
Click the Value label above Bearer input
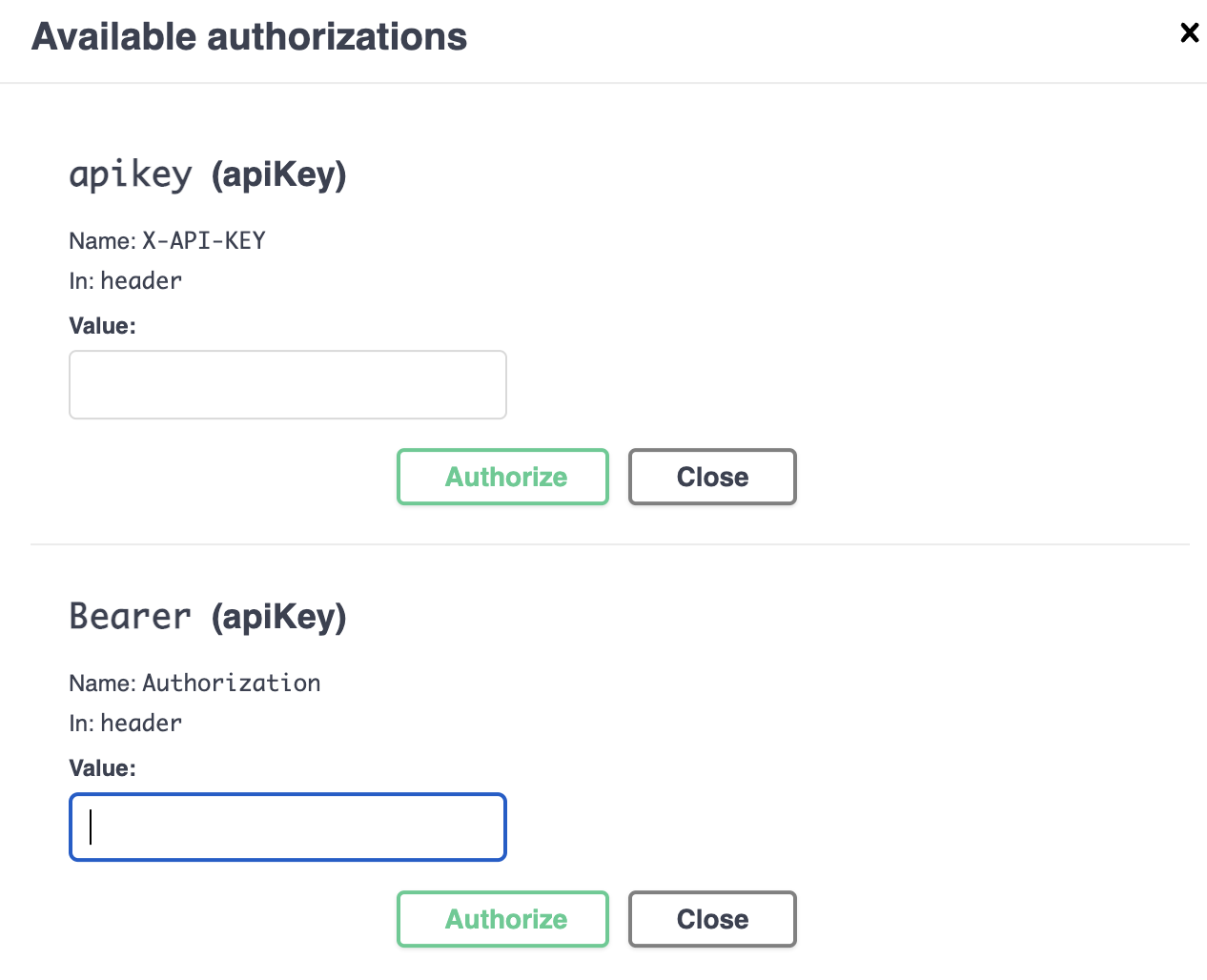pyautogui.click(x=102, y=768)
